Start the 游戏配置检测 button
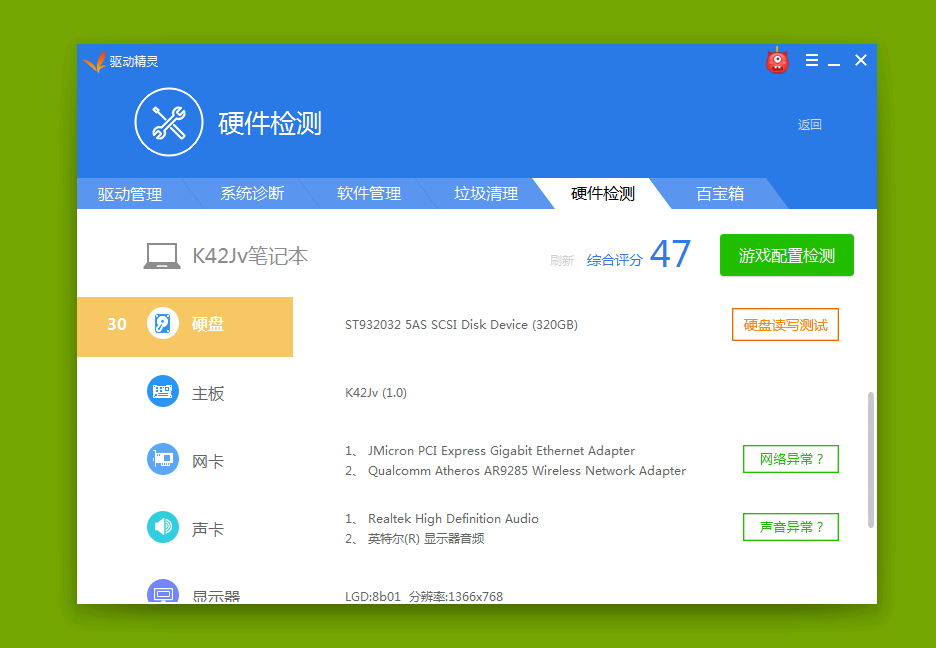The width and height of the screenshot is (936, 648). pos(787,255)
